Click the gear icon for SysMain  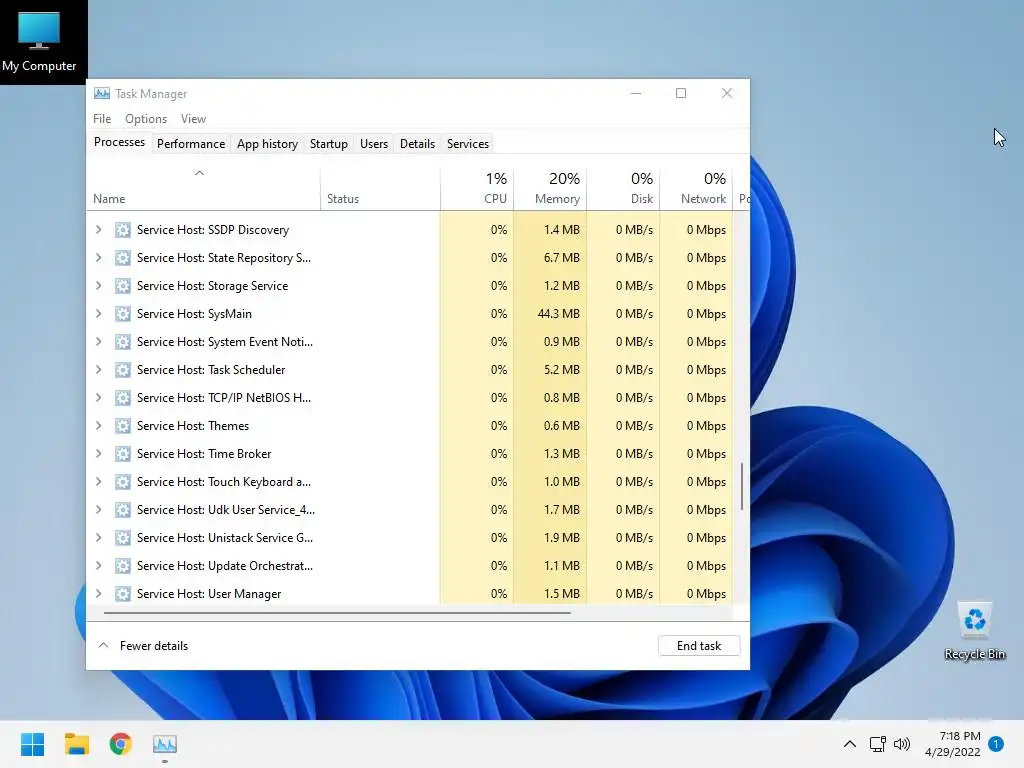tap(123, 314)
